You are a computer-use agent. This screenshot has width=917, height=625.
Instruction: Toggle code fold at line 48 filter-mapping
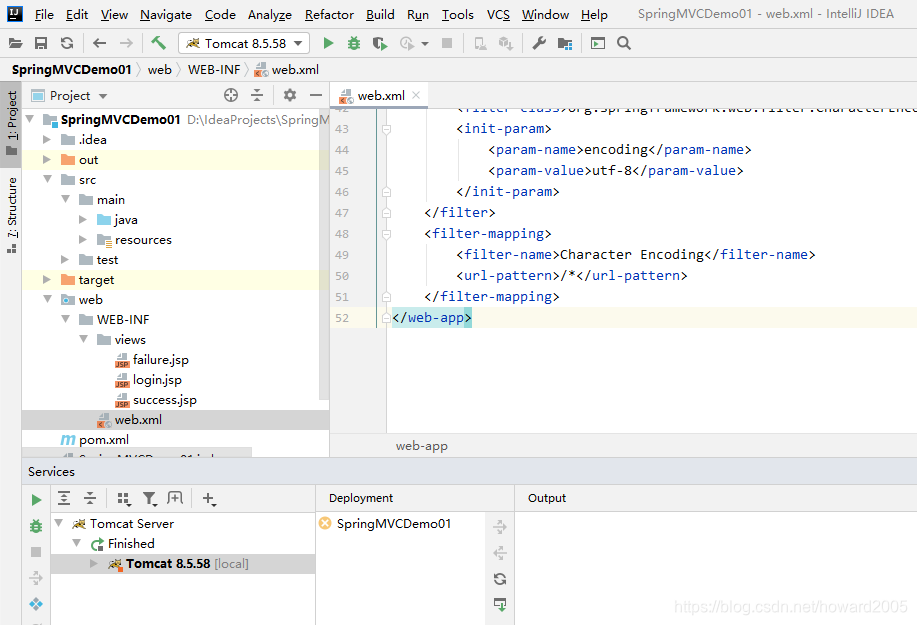(386, 234)
